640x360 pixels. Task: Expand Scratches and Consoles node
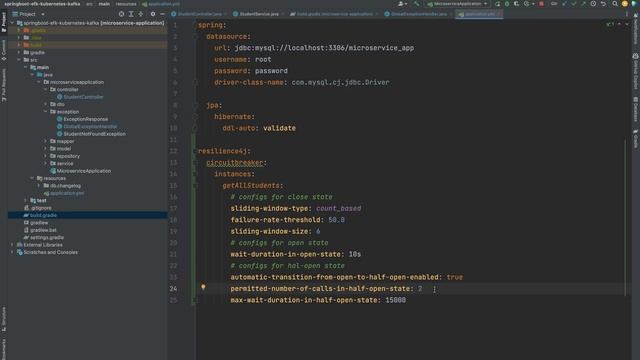click(12, 252)
